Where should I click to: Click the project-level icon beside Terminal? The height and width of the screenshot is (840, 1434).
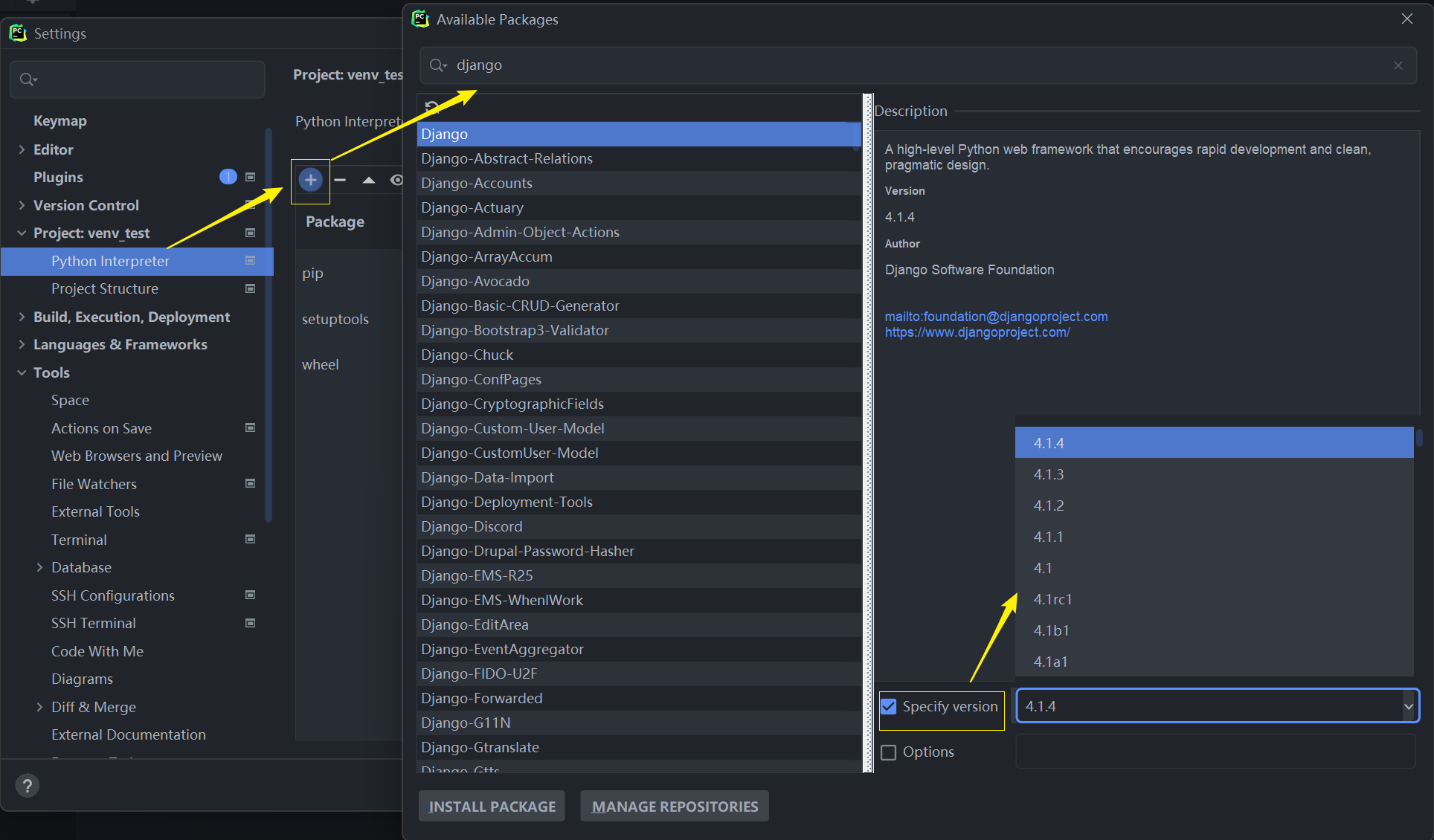click(x=251, y=539)
